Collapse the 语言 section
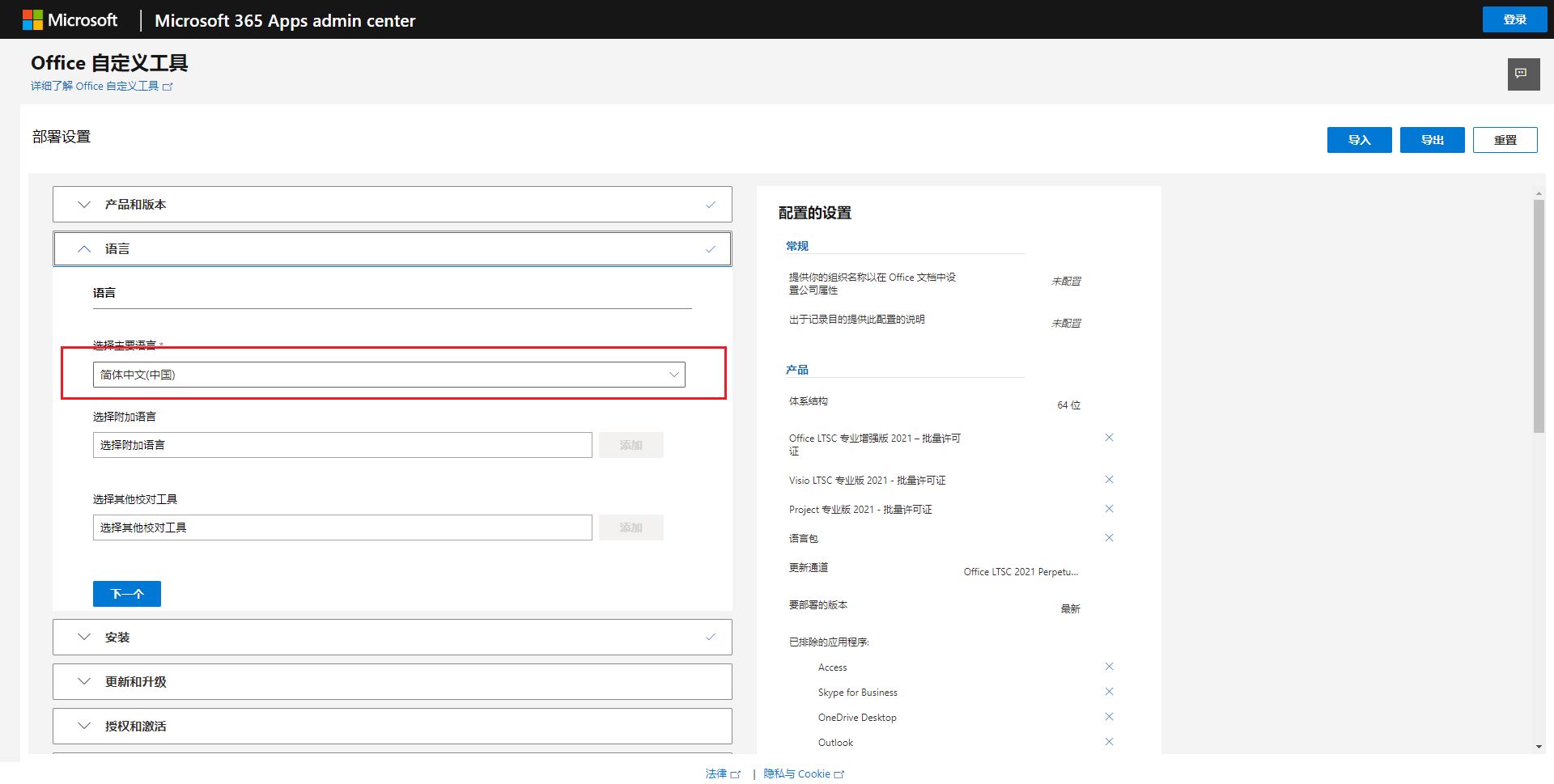 pyautogui.click(x=393, y=249)
